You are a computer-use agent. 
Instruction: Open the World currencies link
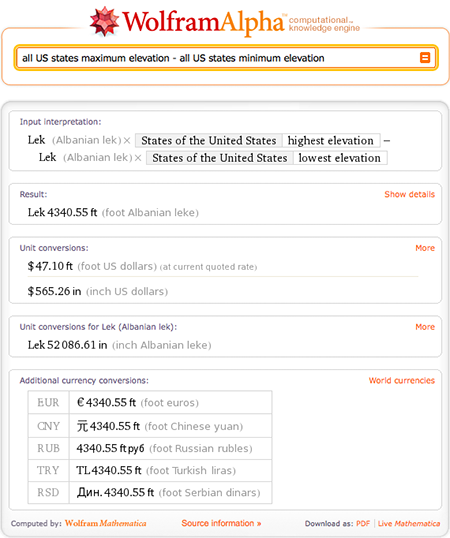pos(402,381)
